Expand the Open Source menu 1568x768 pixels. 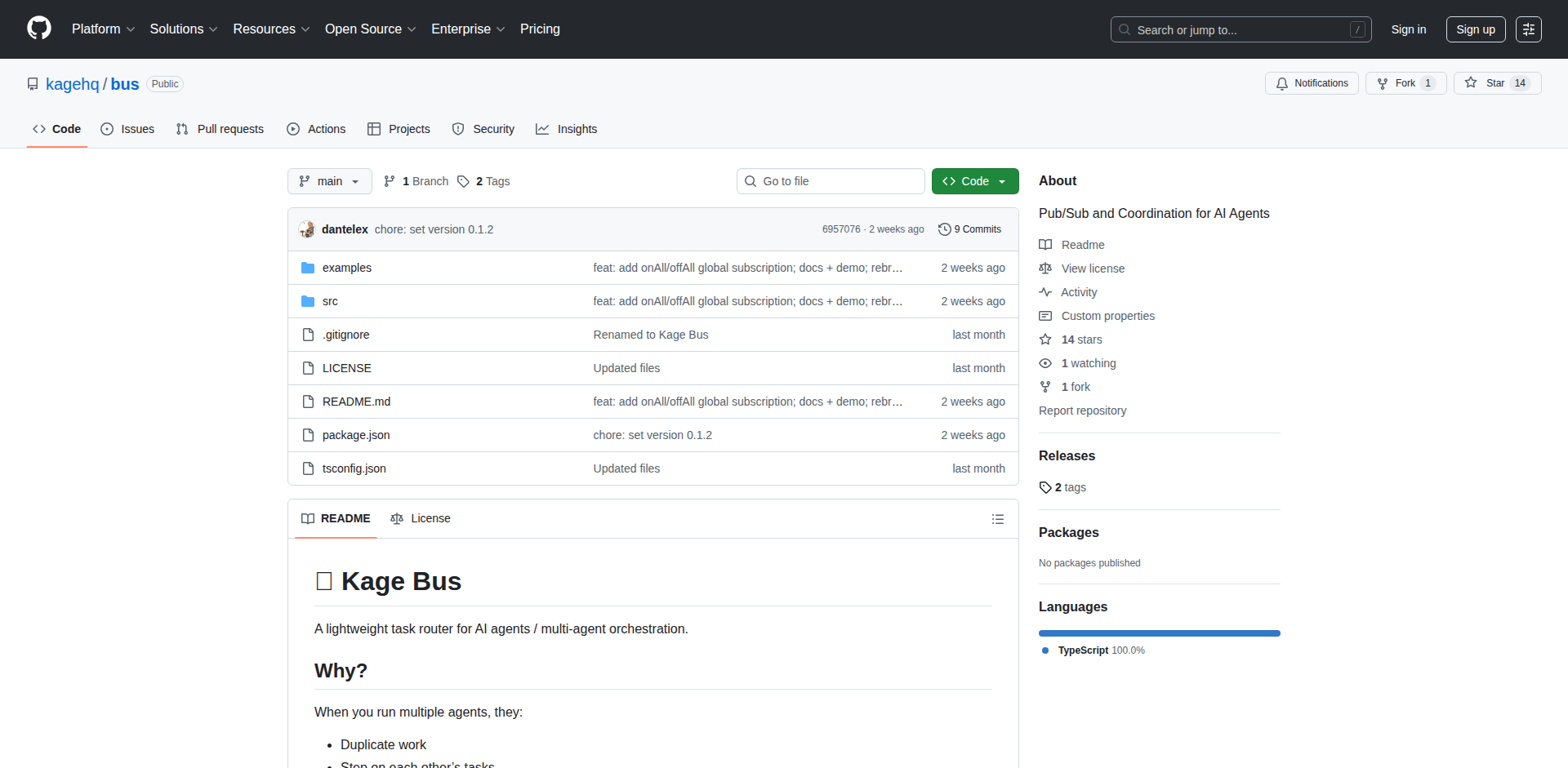(x=370, y=29)
